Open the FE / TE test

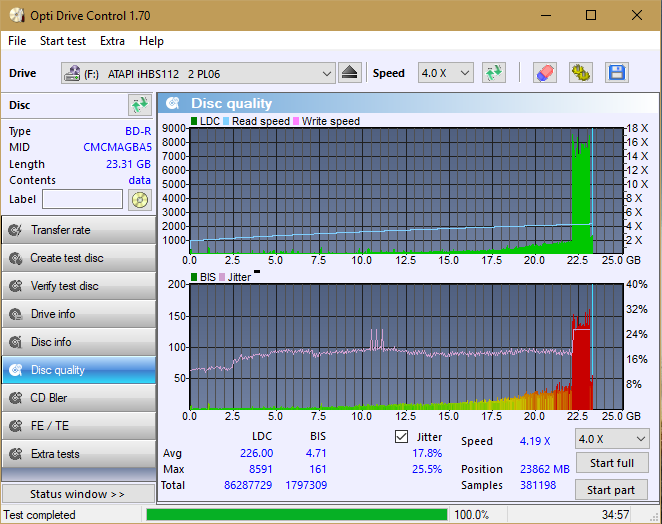(x=79, y=426)
